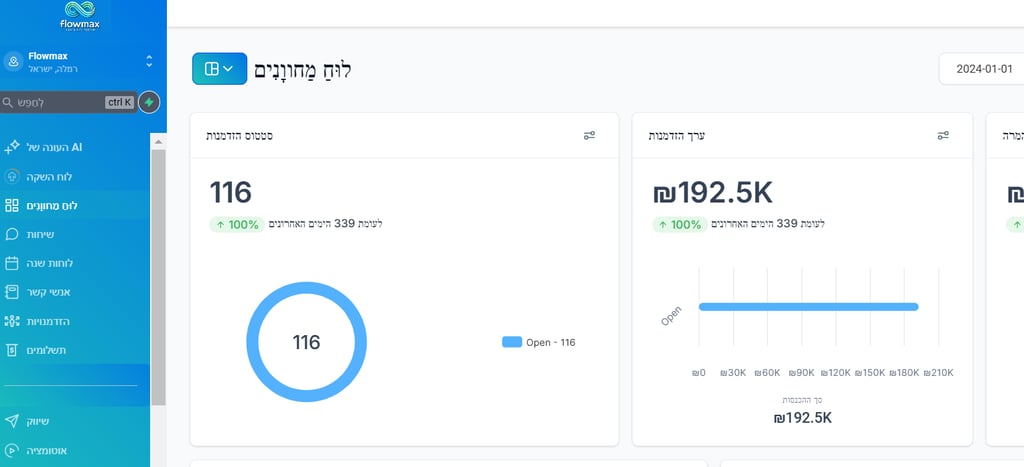1024x467 pixels.
Task: Click the ₪210K axis tick label
Action: click(938, 373)
